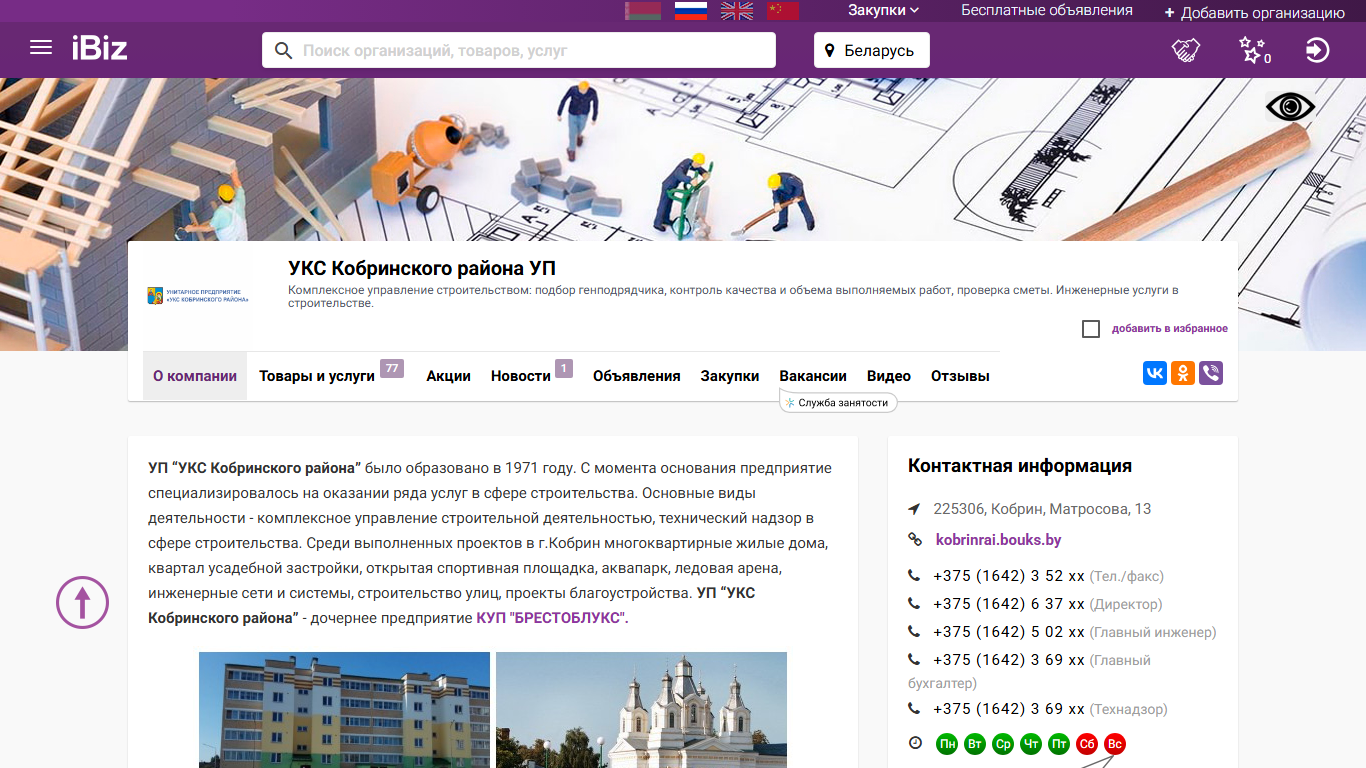Click the Ср working day circle
The height and width of the screenshot is (768, 1366).
[1003, 744]
